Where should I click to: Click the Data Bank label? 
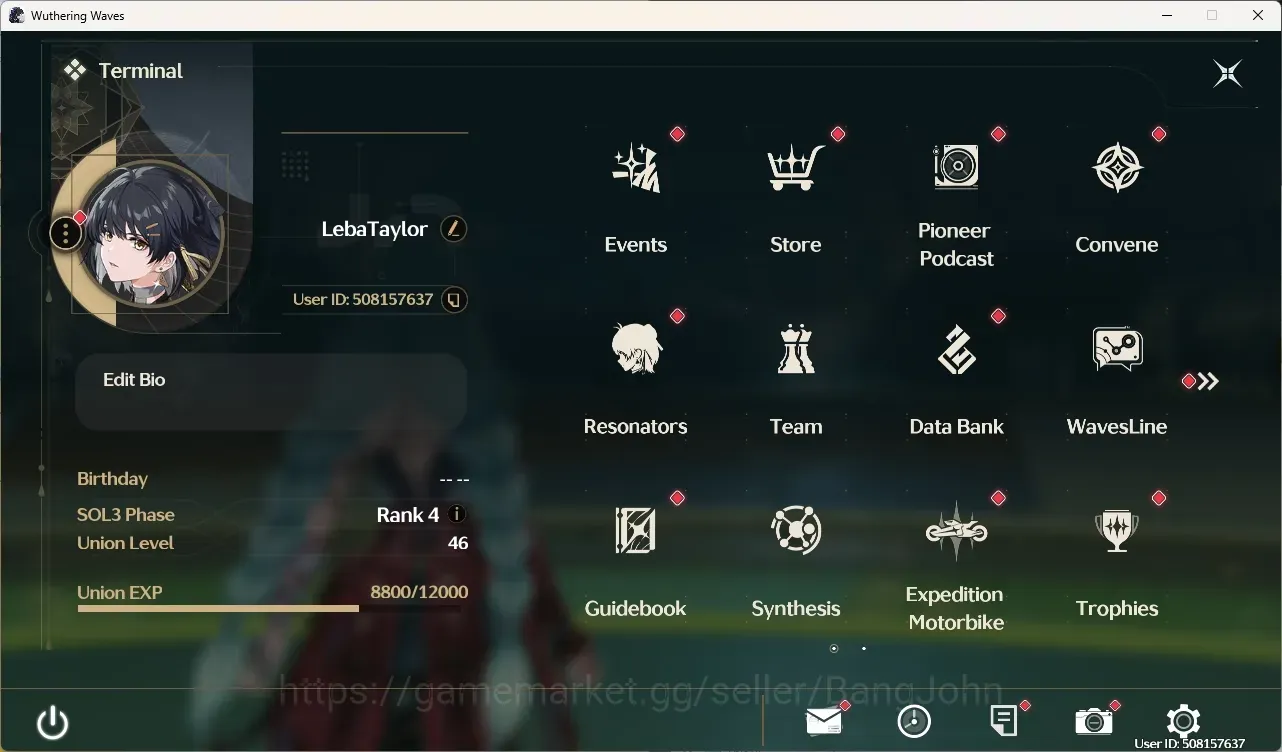tap(956, 426)
